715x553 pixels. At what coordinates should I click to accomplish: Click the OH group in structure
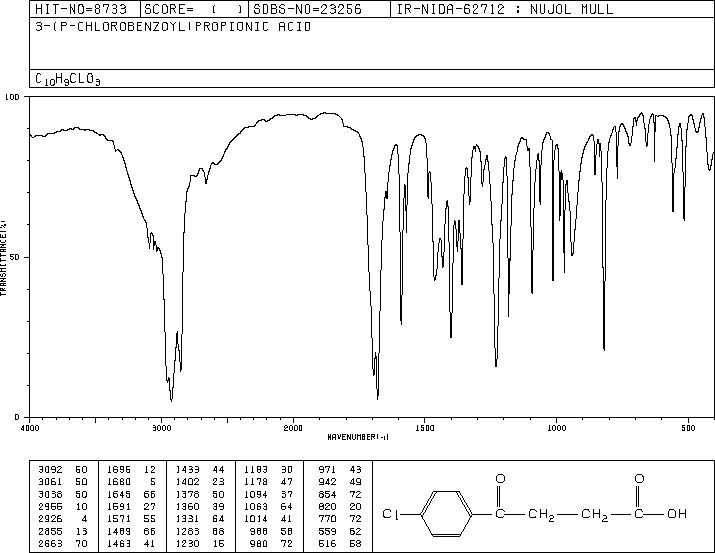[x=677, y=514]
